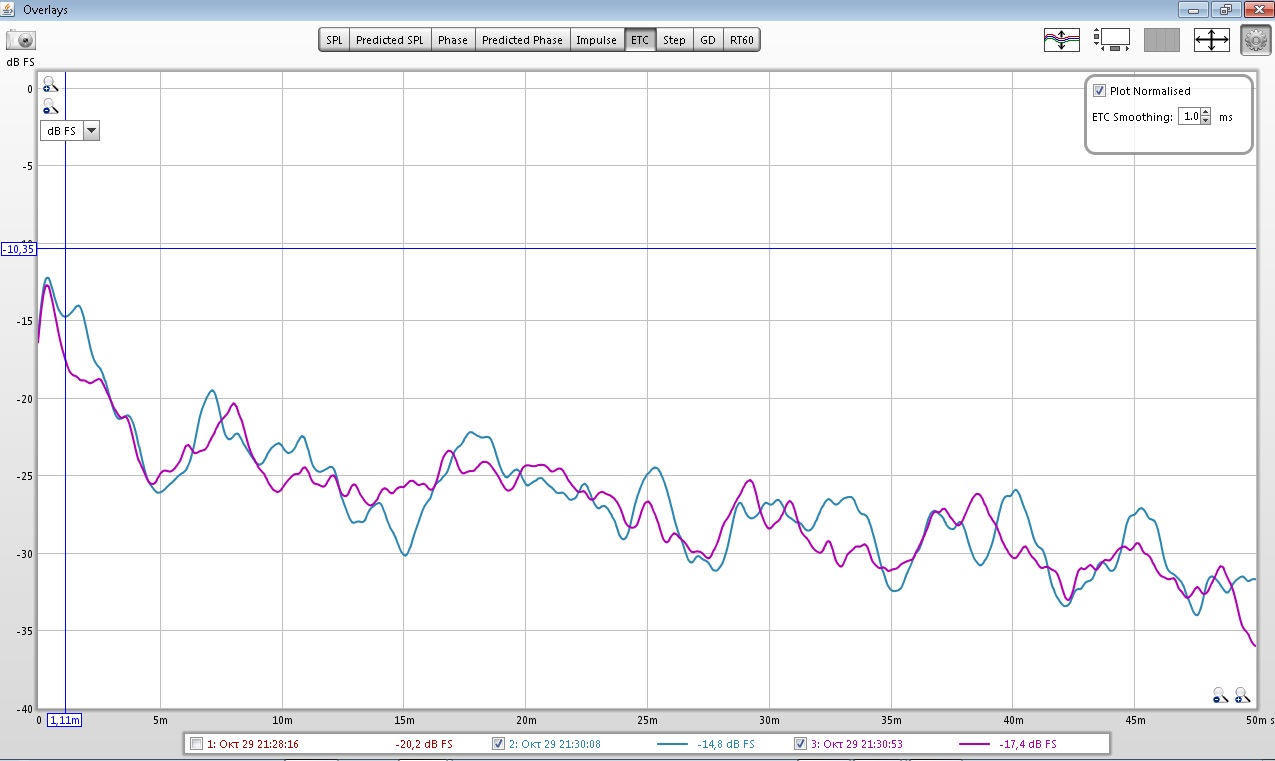Open the RT60 overlay tab
This screenshot has width=1275, height=761.
(742, 40)
